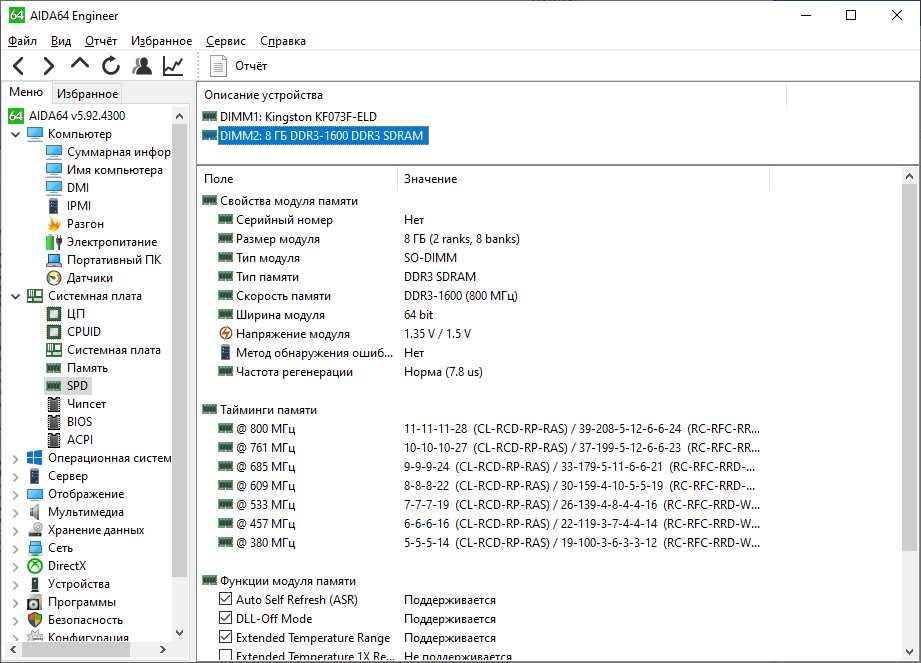Click the ЦП processor chip icon
Image resolution: width=921 pixels, height=663 pixels.
(54, 314)
